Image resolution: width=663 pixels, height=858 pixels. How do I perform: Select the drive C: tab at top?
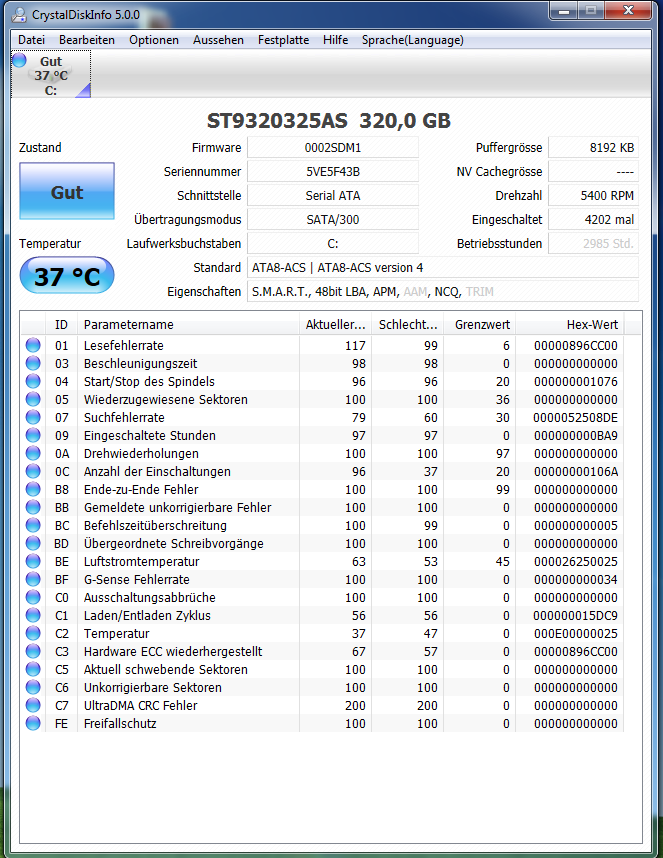coord(51,76)
